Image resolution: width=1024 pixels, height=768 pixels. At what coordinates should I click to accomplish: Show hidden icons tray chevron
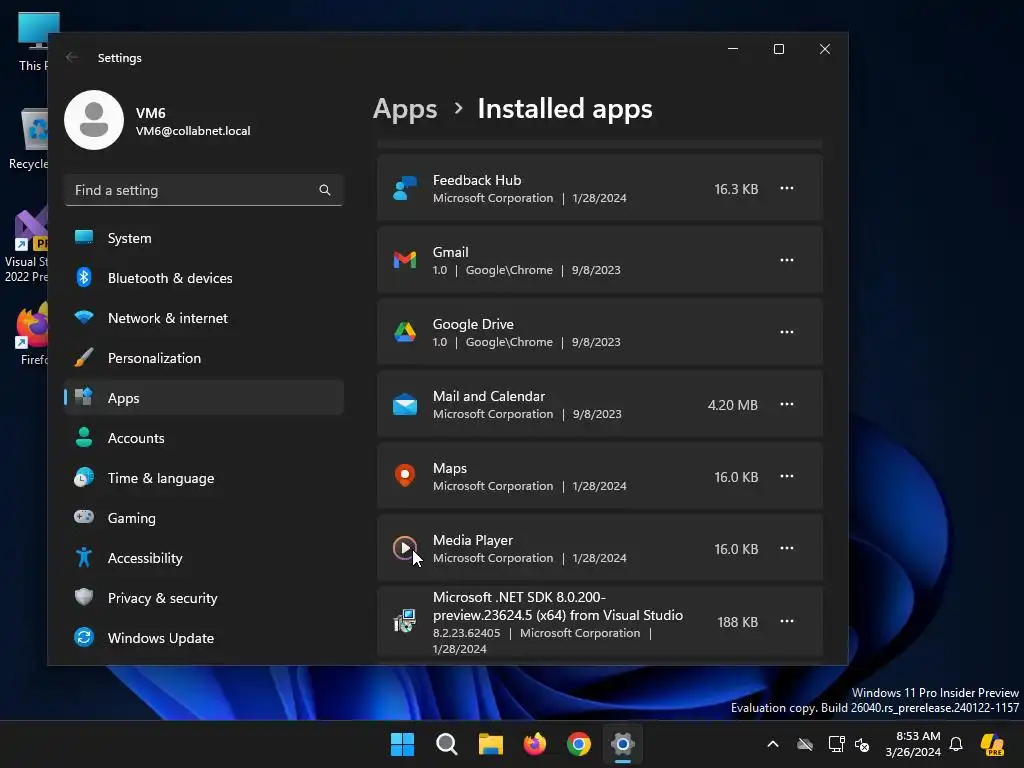(x=773, y=744)
